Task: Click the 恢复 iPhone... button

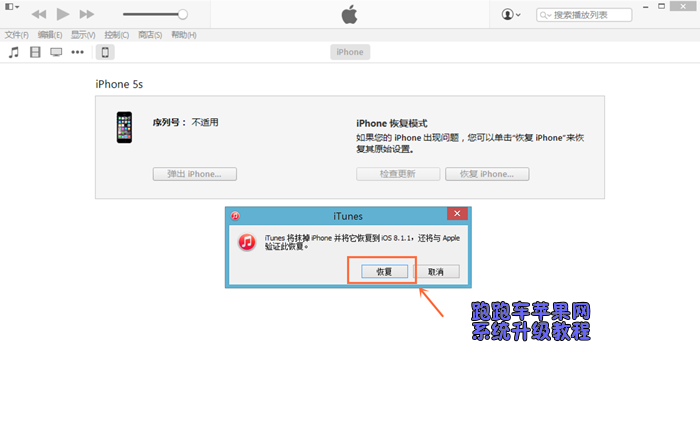Action: pos(487,174)
